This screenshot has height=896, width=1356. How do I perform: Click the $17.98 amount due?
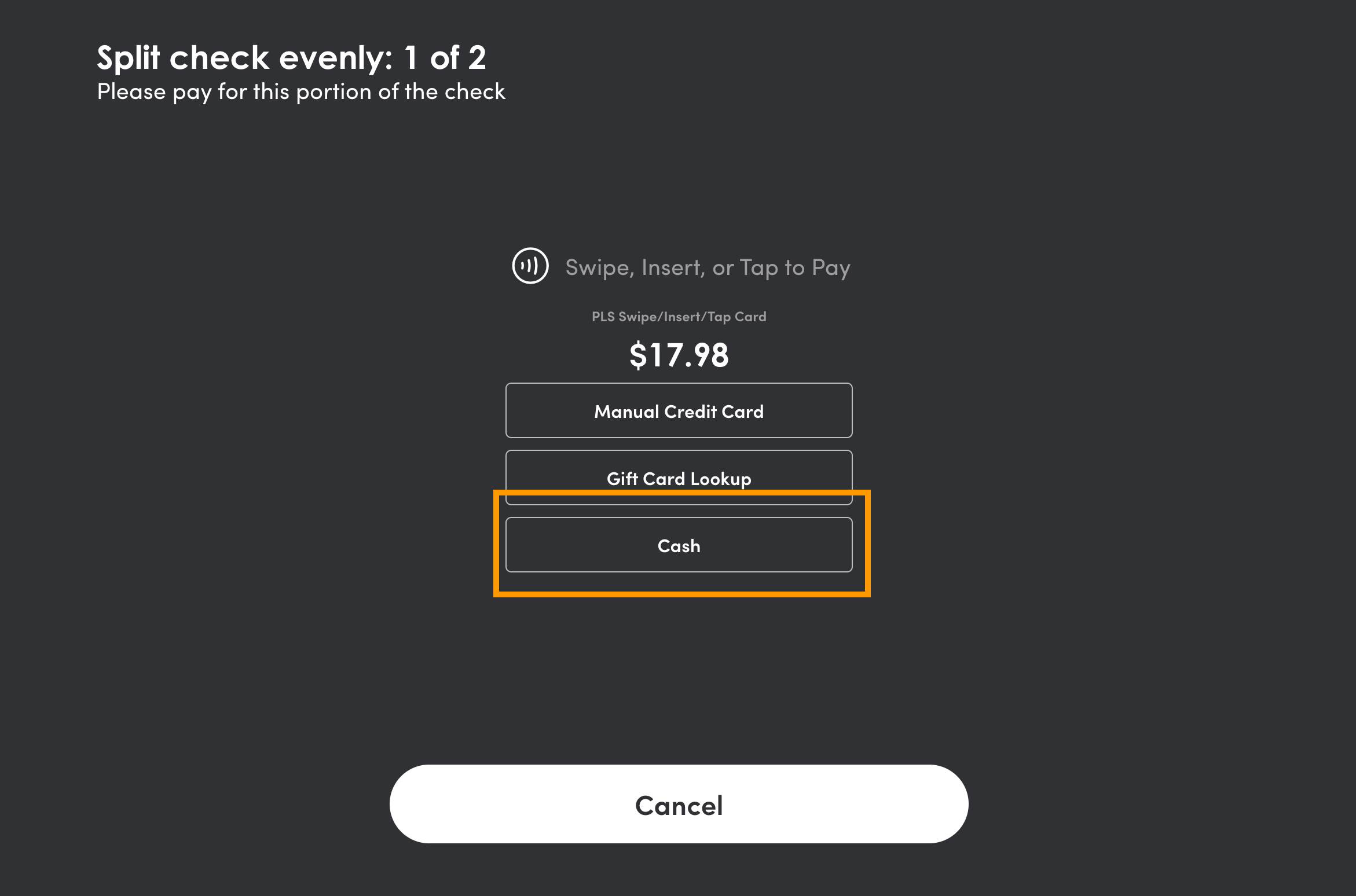pyautogui.click(x=679, y=355)
